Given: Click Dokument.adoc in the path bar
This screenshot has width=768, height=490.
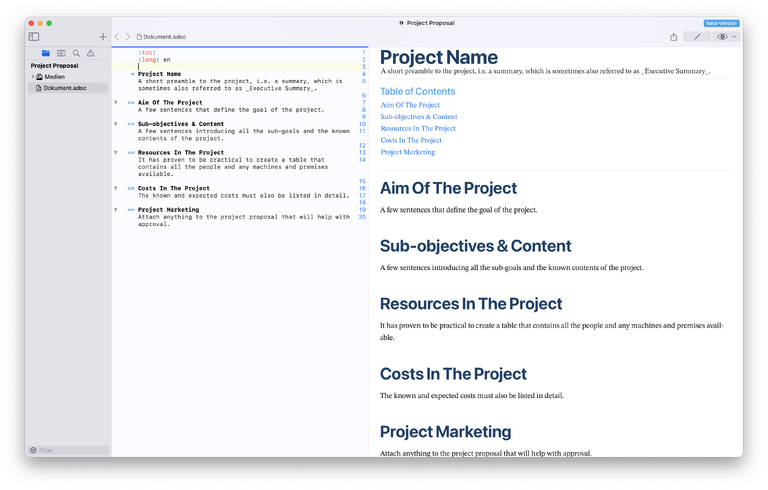Looking at the screenshot, I should click(164, 37).
